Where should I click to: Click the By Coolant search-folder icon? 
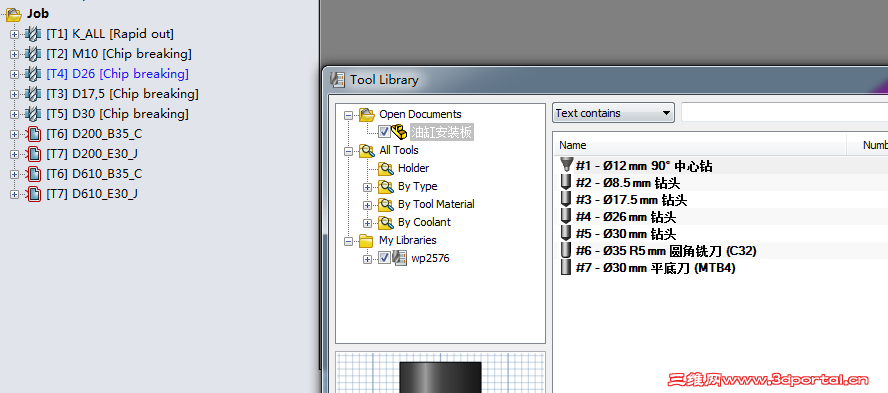pyautogui.click(x=386, y=223)
